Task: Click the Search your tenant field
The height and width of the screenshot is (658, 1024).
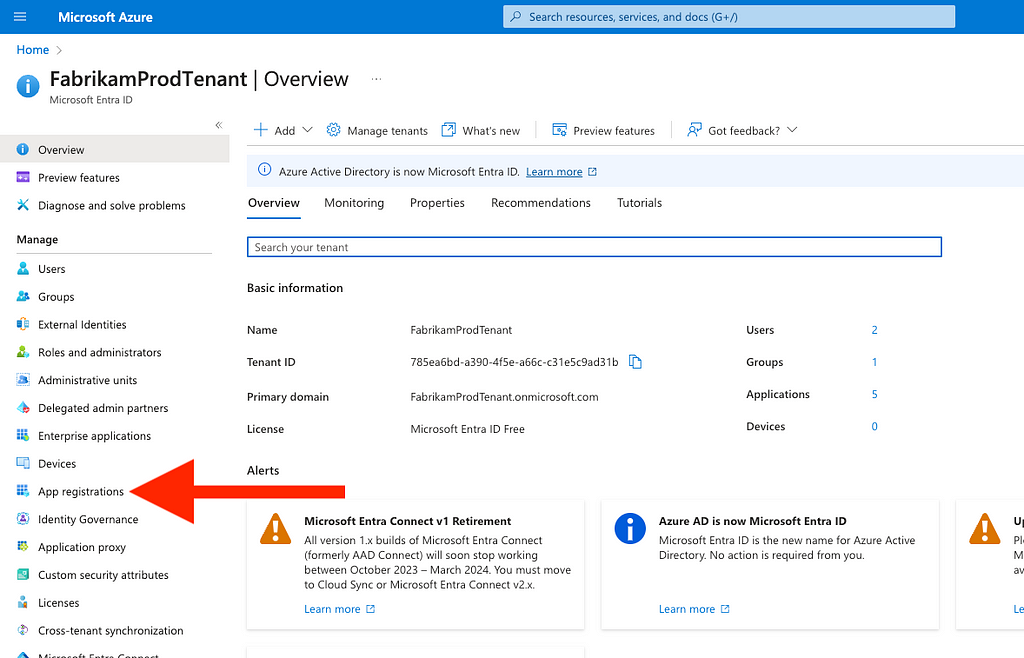Action: [594, 247]
